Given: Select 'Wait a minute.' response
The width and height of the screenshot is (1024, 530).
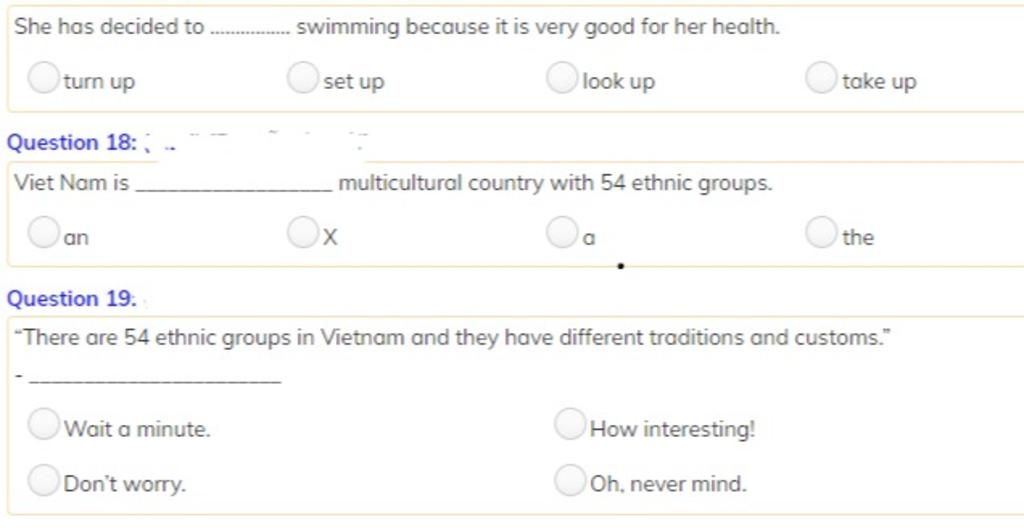Looking at the screenshot, I should (x=43, y=424).
